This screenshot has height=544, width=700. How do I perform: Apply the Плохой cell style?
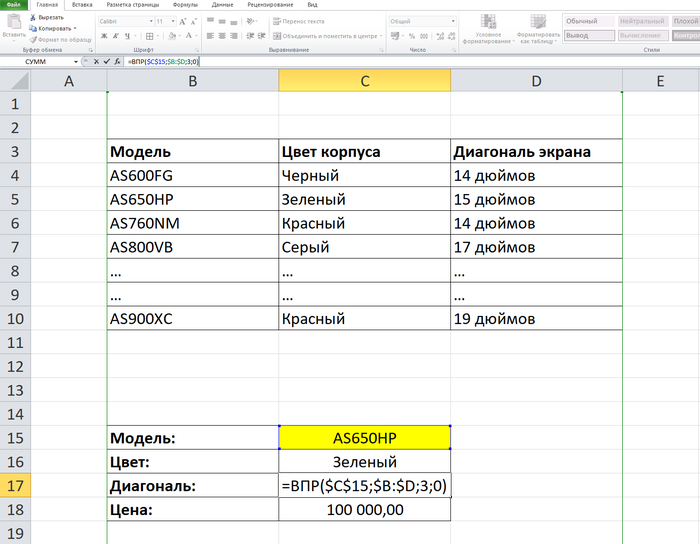click(x=686, y=21)
